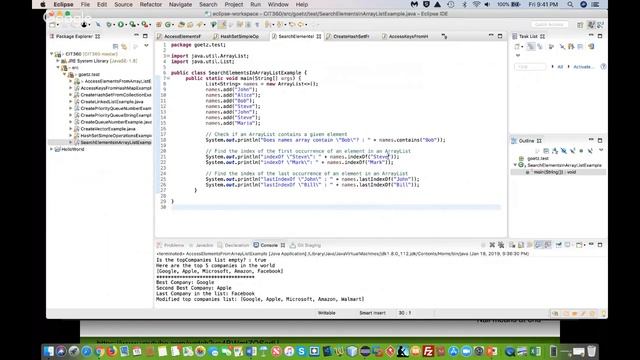Open Trash in the Dock

tap(591, 351)
